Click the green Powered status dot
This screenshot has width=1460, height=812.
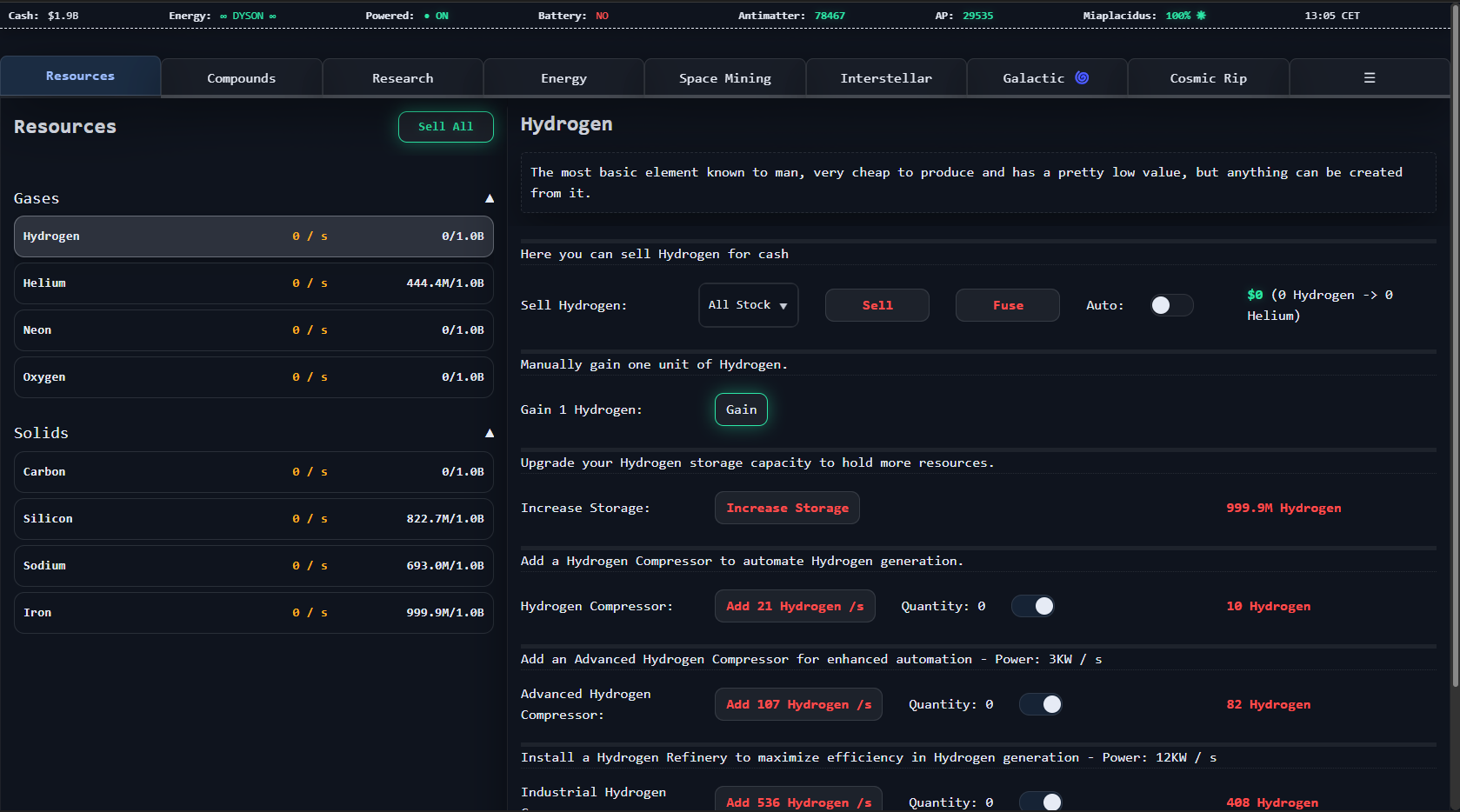pos(427,16)
